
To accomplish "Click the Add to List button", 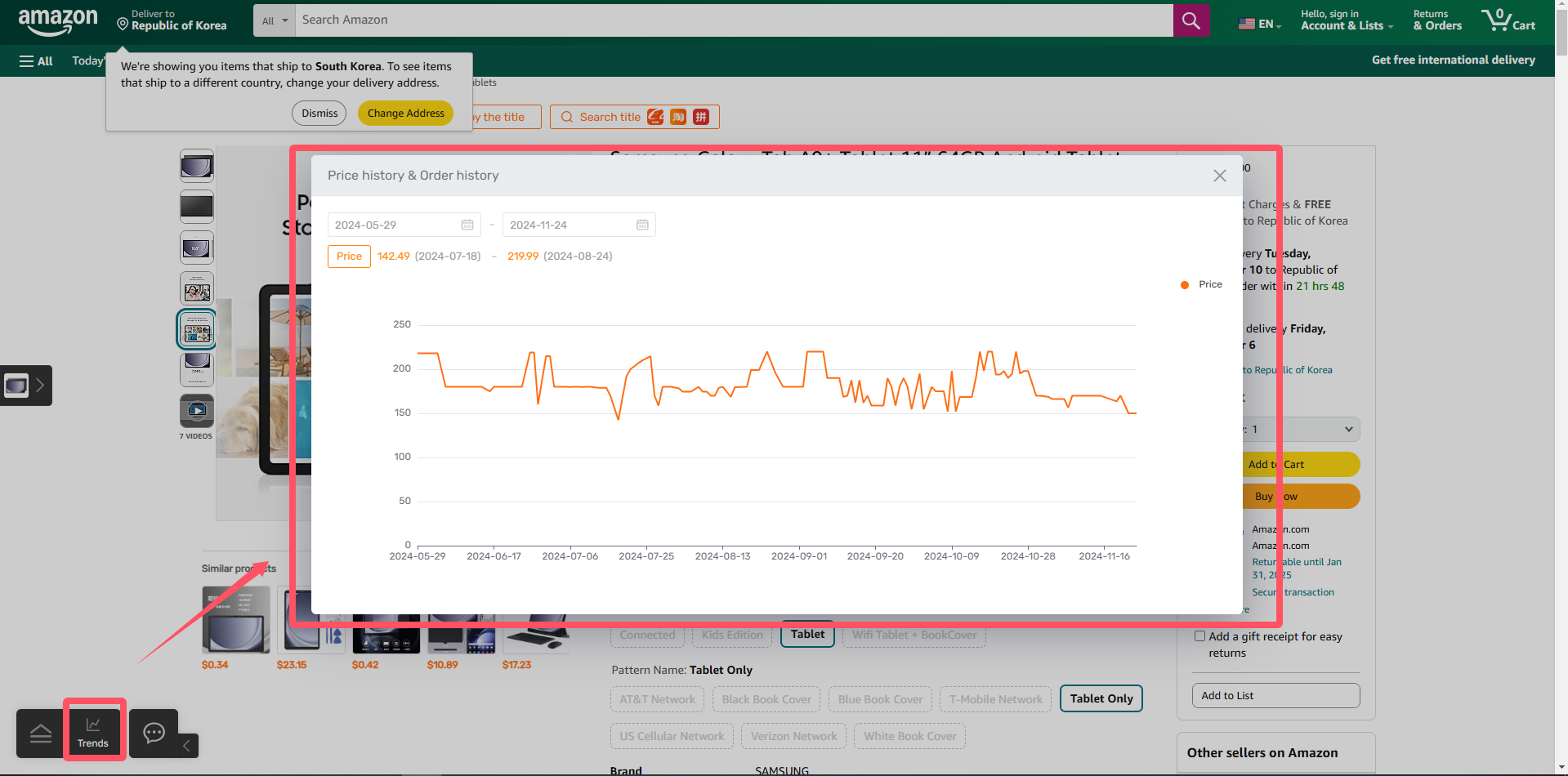I will coord(1275,696).
